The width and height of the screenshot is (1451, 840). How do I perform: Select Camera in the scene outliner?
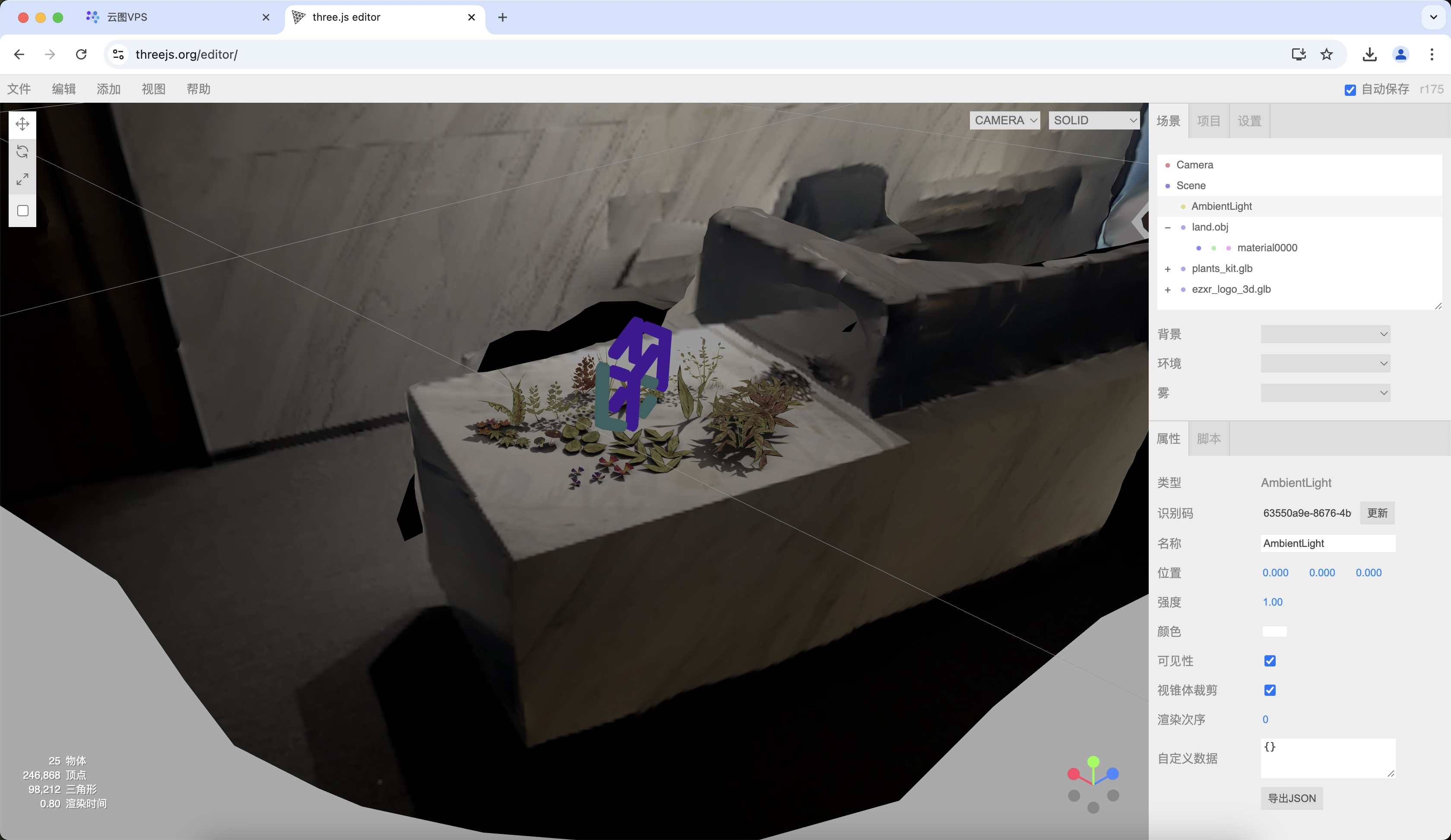(x=1299, y=165)
